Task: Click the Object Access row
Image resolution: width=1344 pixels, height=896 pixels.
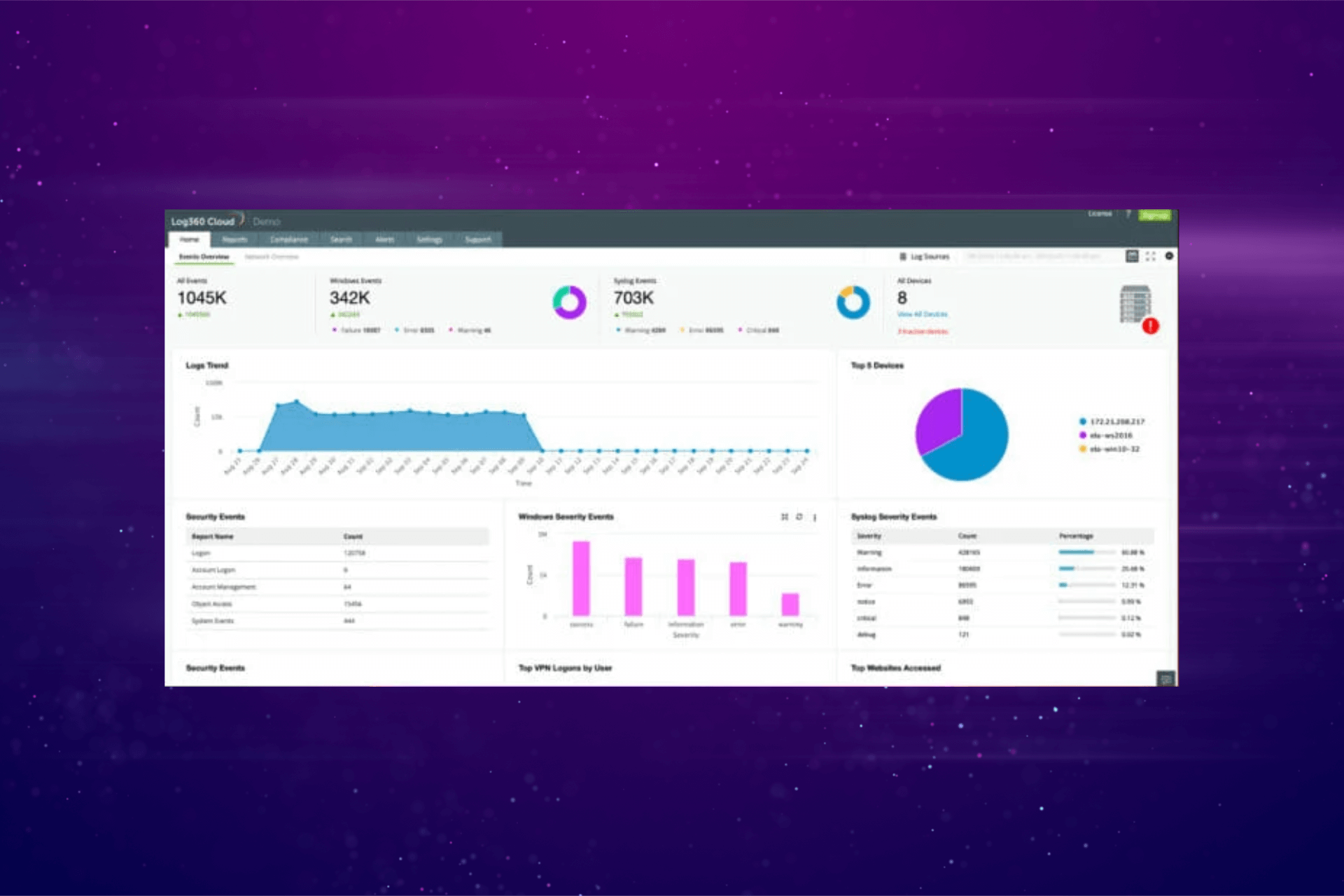Action: pyautogui.click(x=337, y=603)
